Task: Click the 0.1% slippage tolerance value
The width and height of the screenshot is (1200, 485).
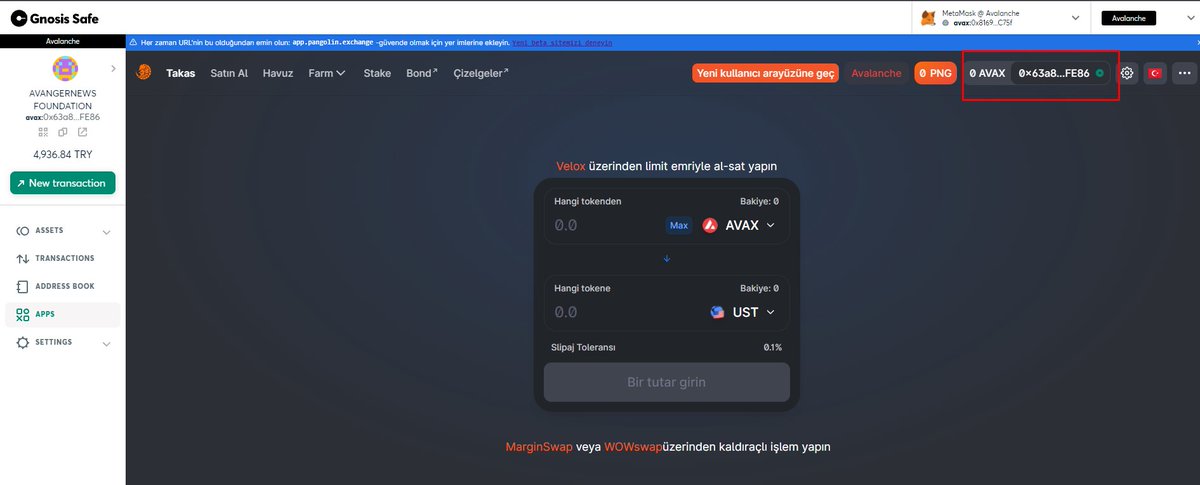Action: coord(772,347)
